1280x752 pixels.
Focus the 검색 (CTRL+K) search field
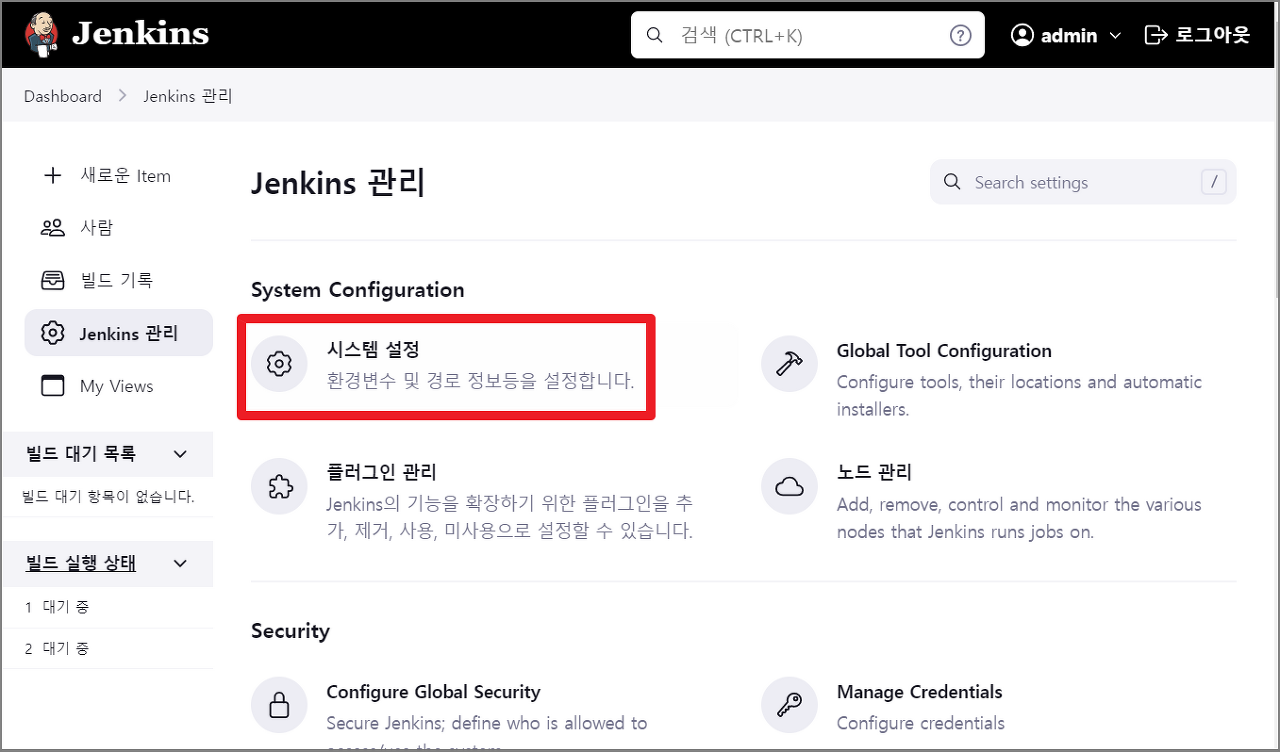click(807, 35)
